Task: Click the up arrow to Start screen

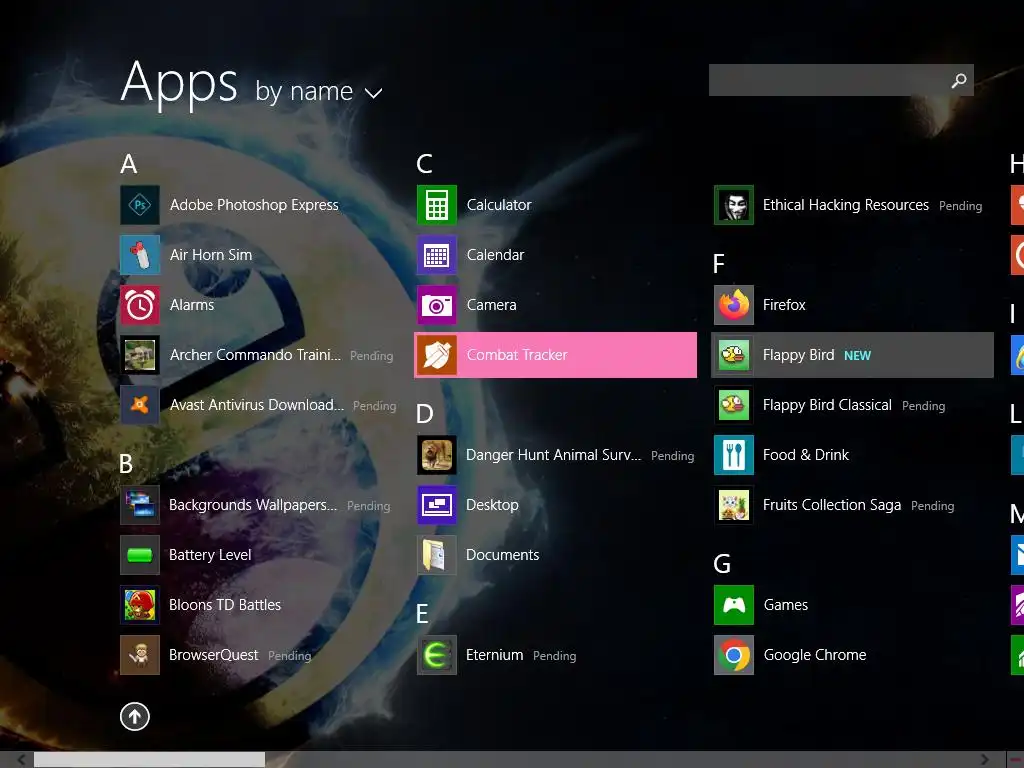Action: (135, 716)
